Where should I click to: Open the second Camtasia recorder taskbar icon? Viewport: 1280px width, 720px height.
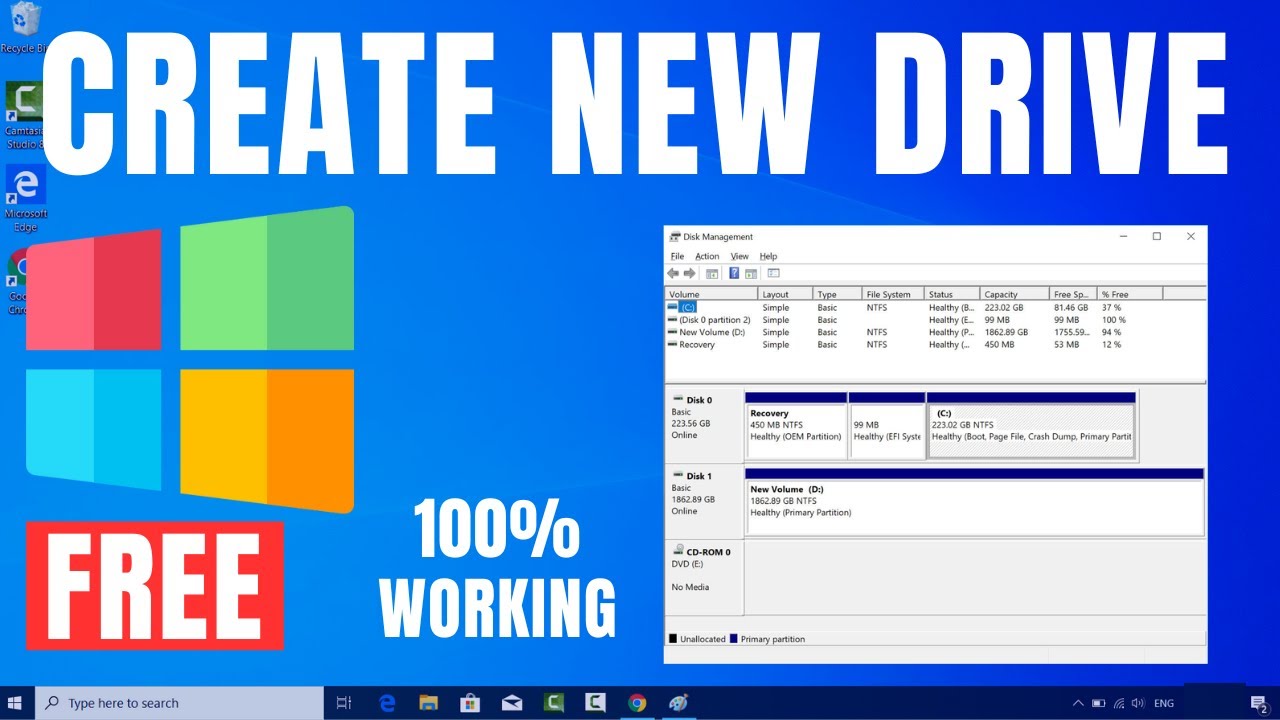tap(595, 703)
